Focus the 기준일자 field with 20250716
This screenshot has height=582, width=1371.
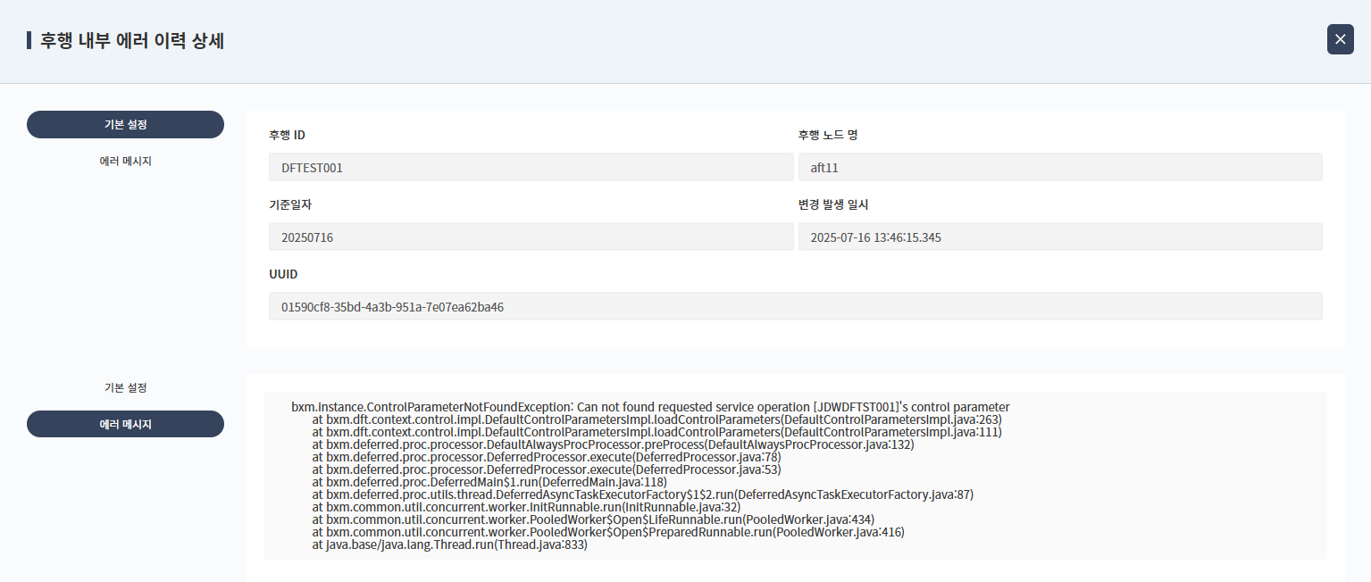click(530, 237)
